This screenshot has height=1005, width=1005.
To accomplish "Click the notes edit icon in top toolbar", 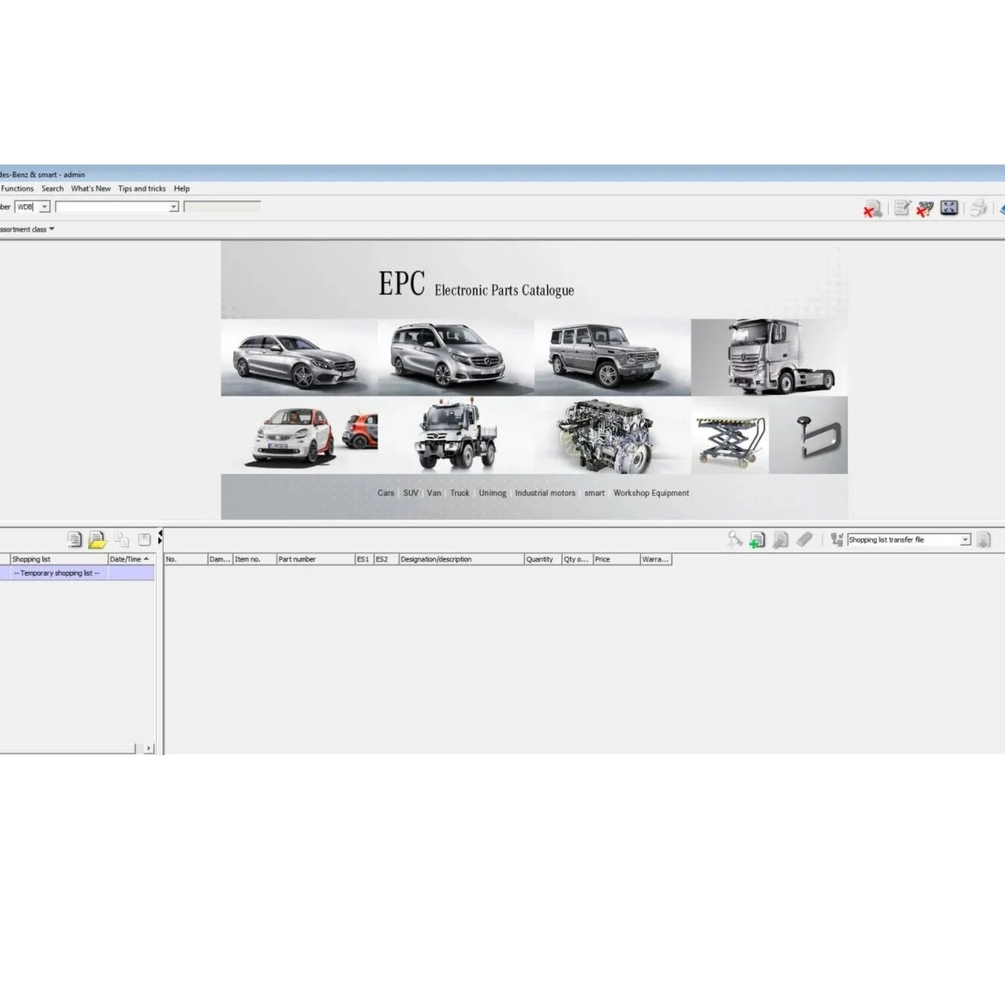I will tap(902, 208).
